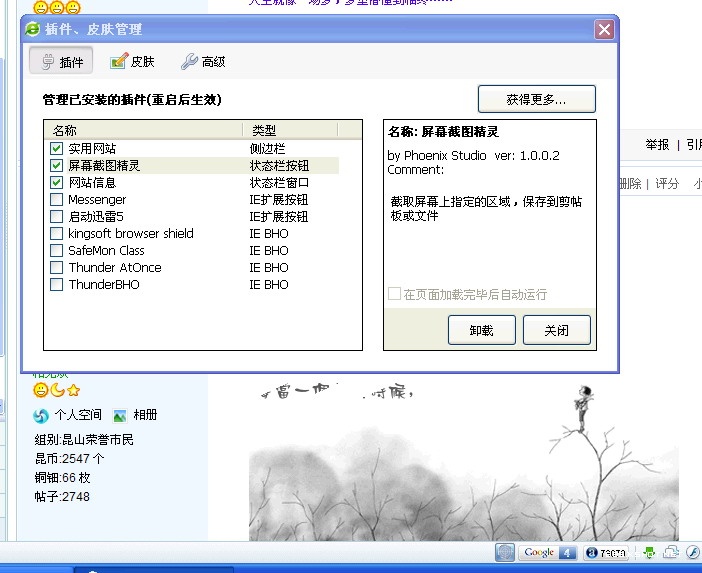Click the blue Flash icon in status bar
The height and width of the screenshot is (573, 702).
pyautogui.click(x=690, y=552)
